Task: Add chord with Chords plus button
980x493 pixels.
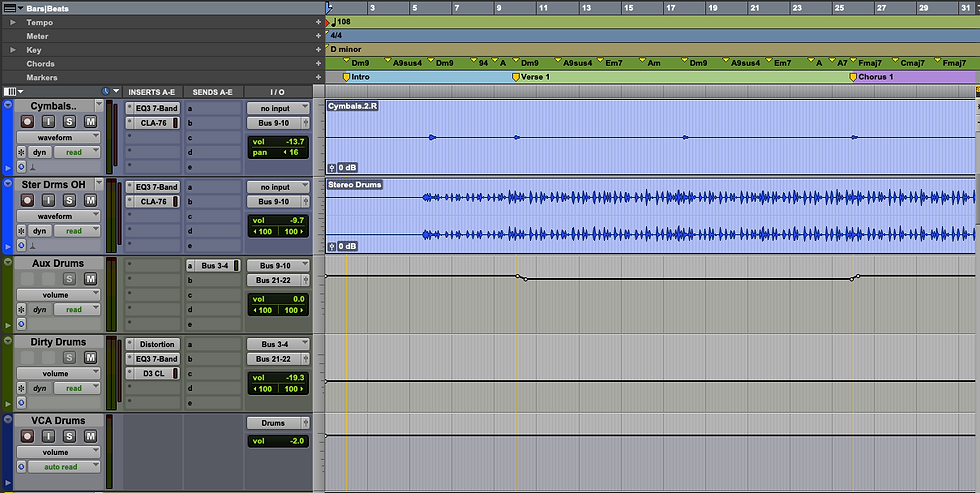Action: (319, 64)
